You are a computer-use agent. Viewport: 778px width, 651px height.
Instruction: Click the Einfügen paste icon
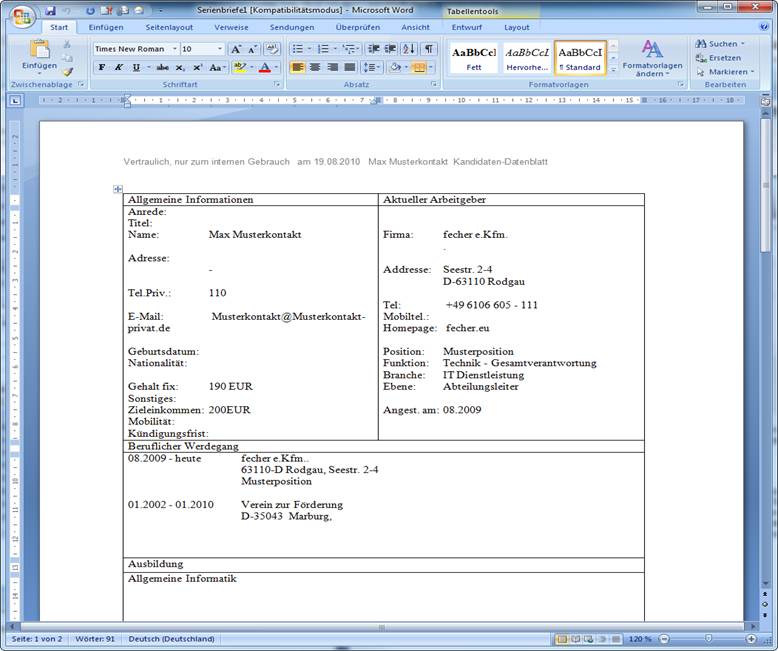coord(39,51)
